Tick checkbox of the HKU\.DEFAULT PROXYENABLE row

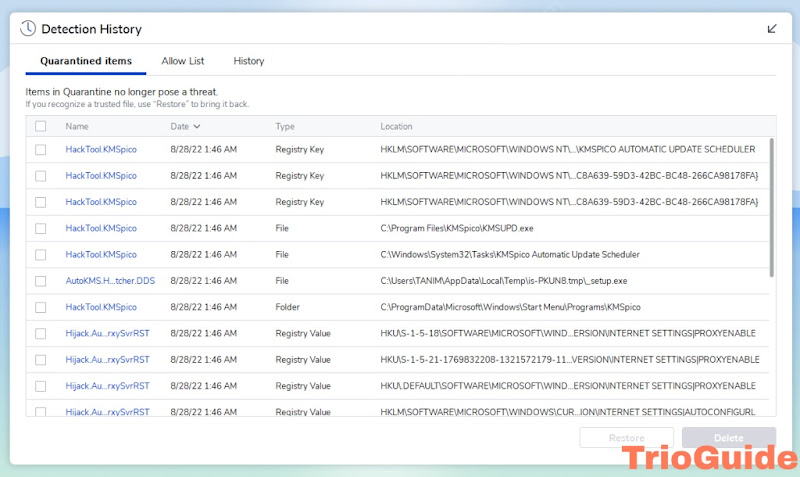pyautogui.click(x=41, y=386)
